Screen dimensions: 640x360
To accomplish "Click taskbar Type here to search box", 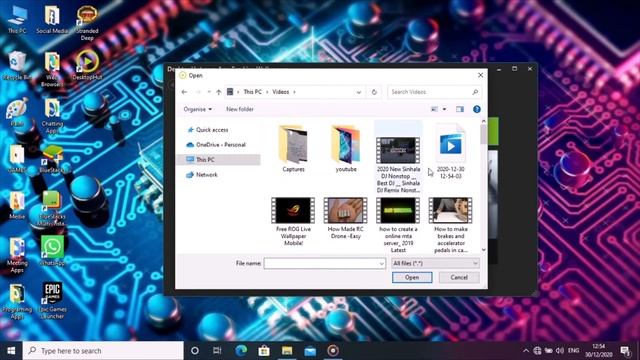I will pos(103,351).
